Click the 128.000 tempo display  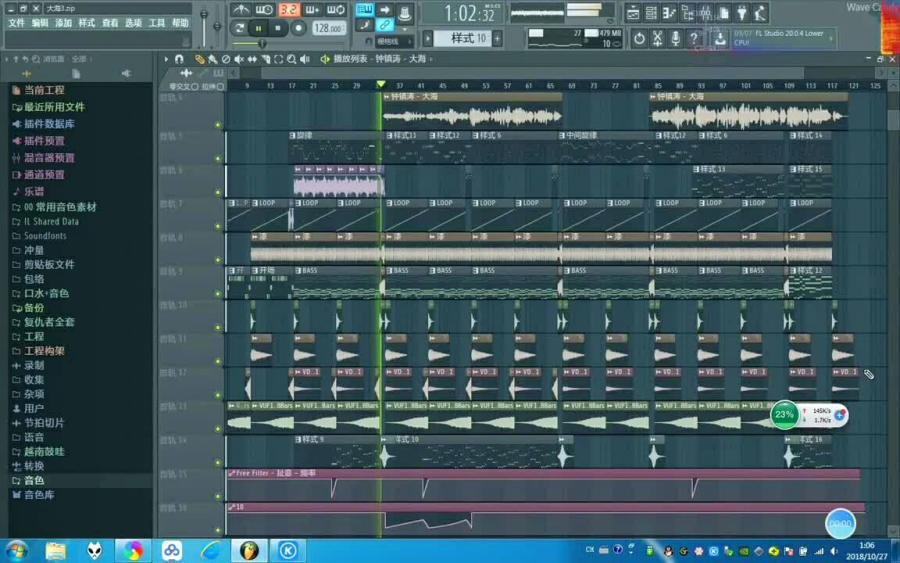(x=327, y=29)
